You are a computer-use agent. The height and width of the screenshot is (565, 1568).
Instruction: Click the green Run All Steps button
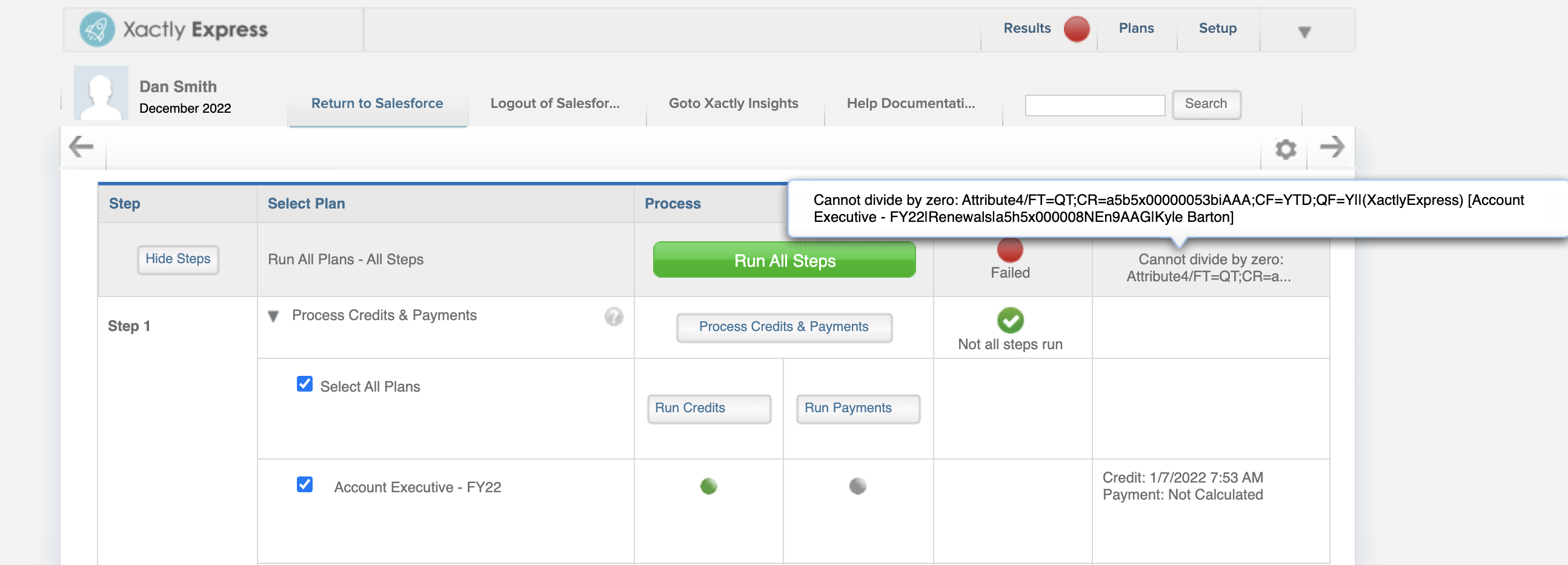click(785, 260)
